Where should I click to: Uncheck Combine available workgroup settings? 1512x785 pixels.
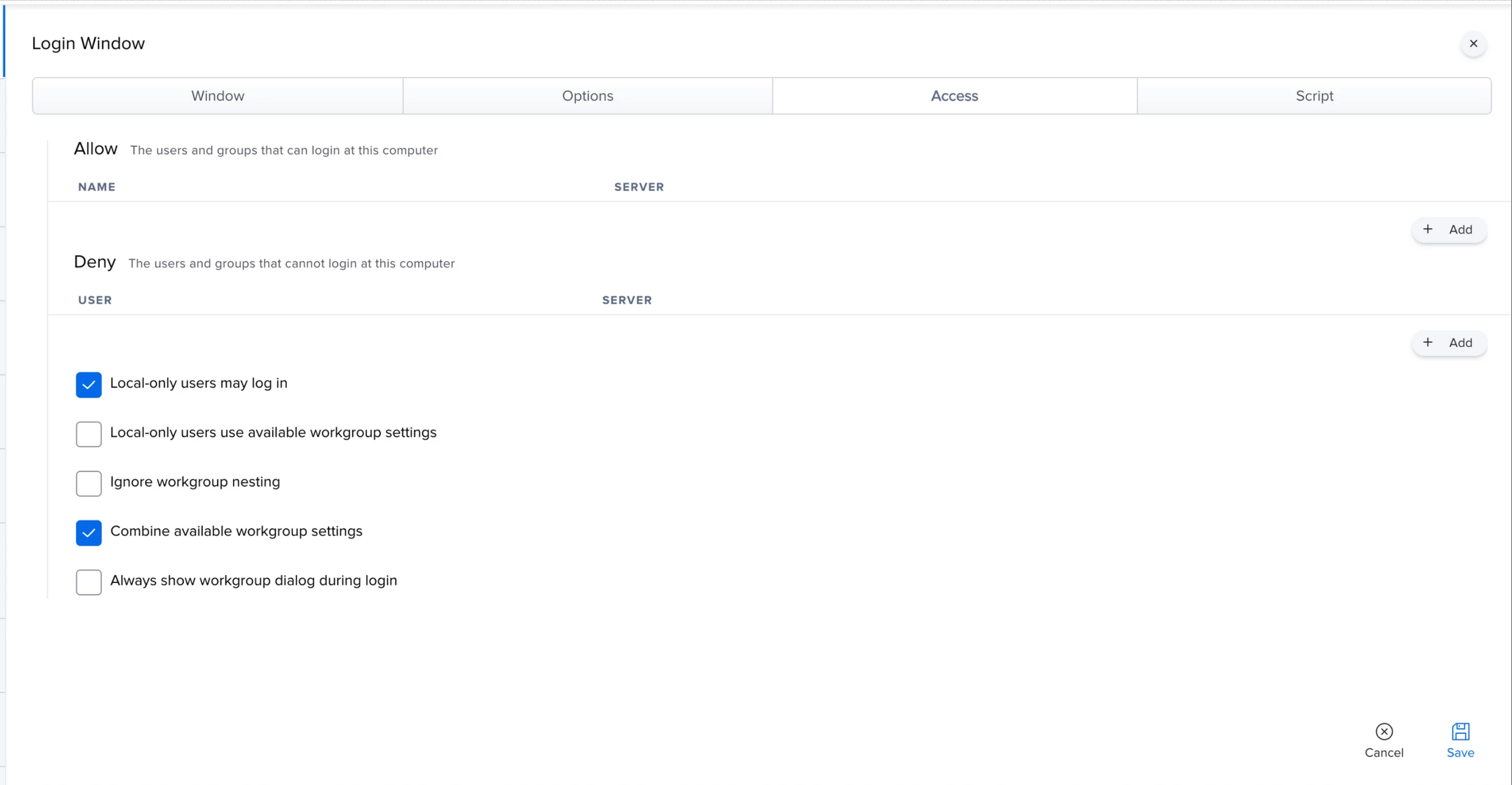coord(88,533)
